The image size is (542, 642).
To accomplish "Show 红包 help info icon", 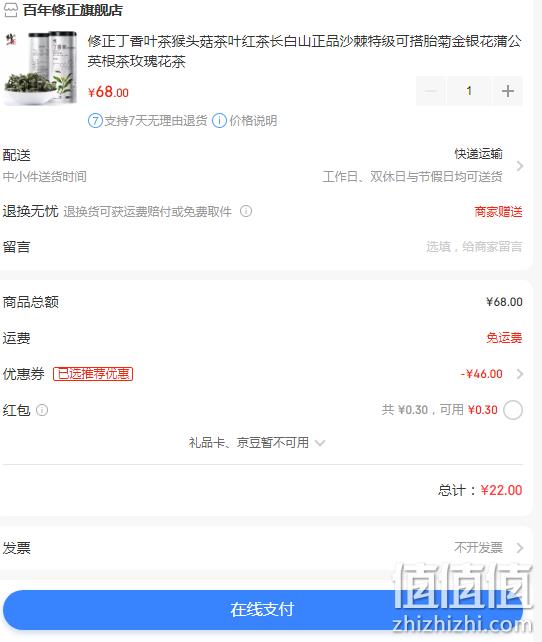I will tap(42, 410).
